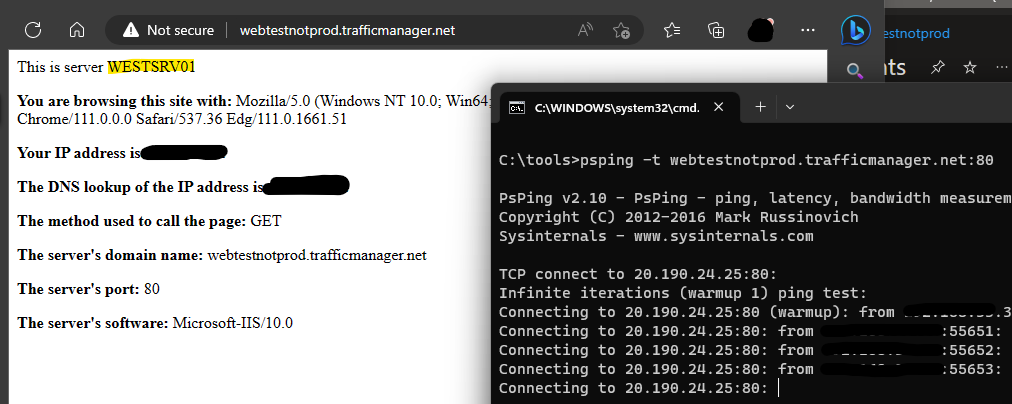
Task: Click the 'Your IP address is' label
Action: (x=79, y=153)
